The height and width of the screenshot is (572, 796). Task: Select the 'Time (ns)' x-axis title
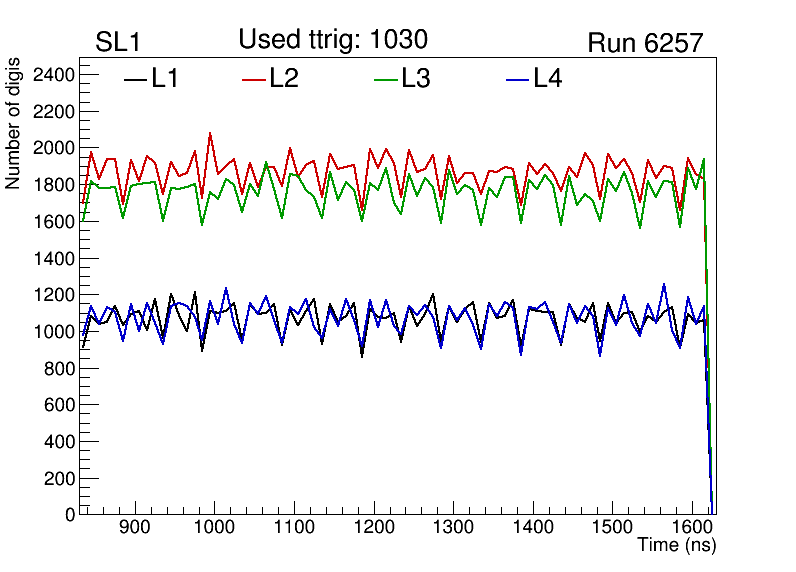[677, 546]
